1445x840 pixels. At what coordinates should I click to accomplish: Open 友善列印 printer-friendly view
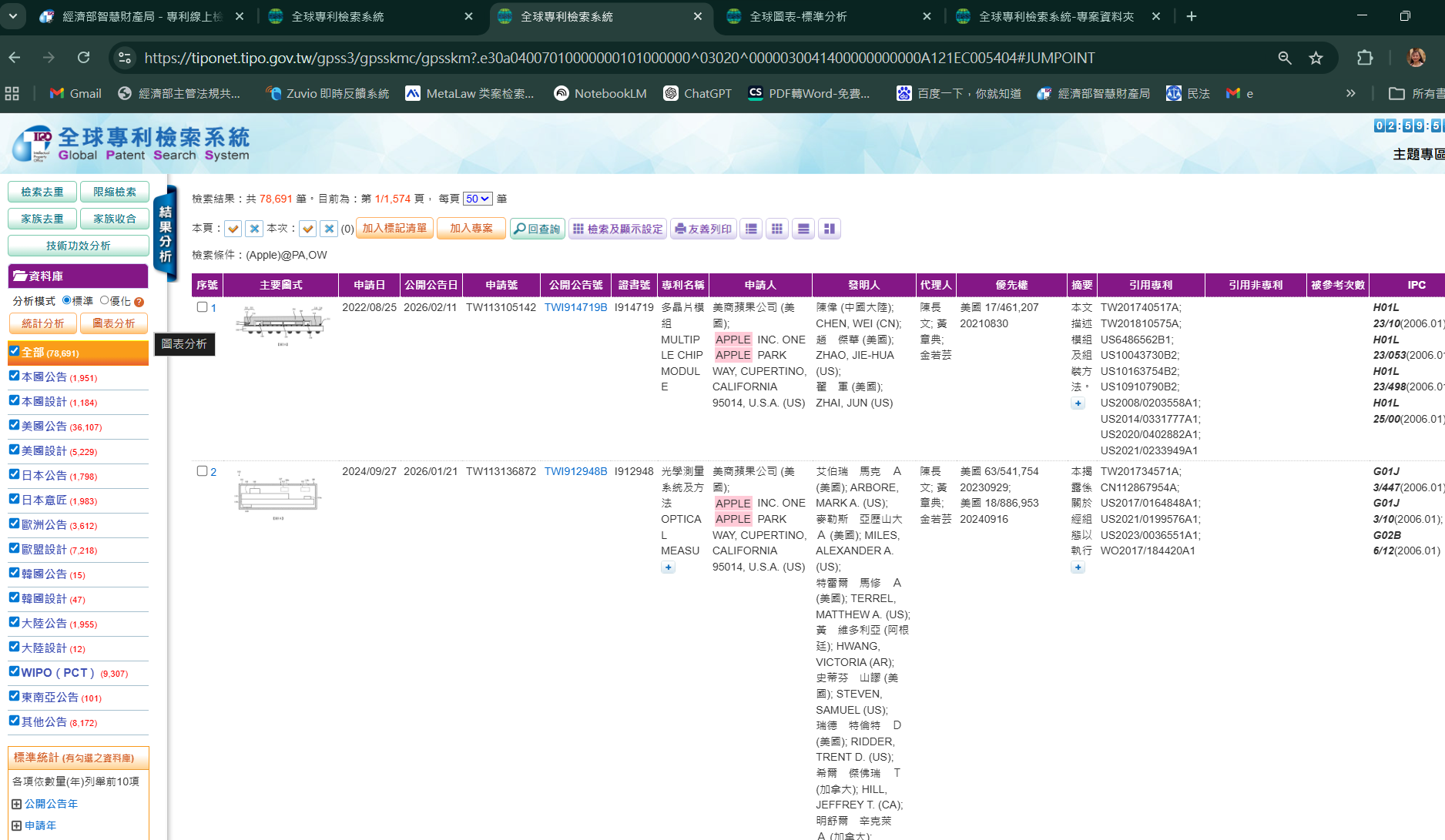coord(703,229)
